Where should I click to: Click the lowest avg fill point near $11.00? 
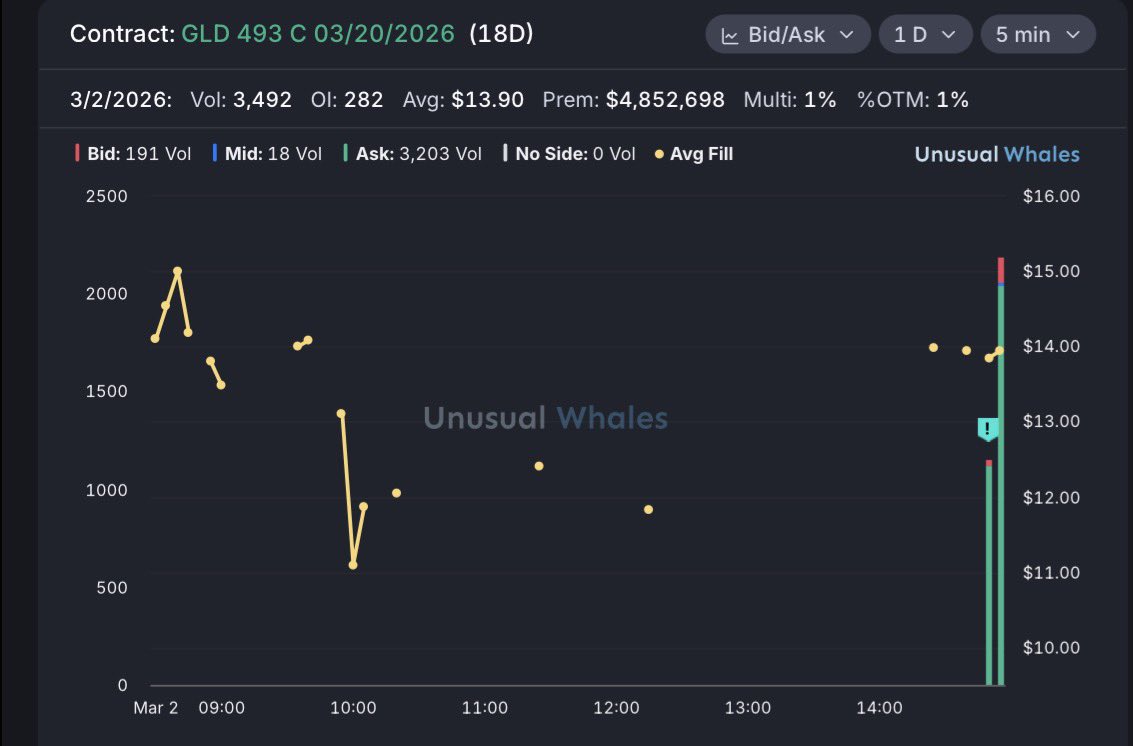point(353,565)
